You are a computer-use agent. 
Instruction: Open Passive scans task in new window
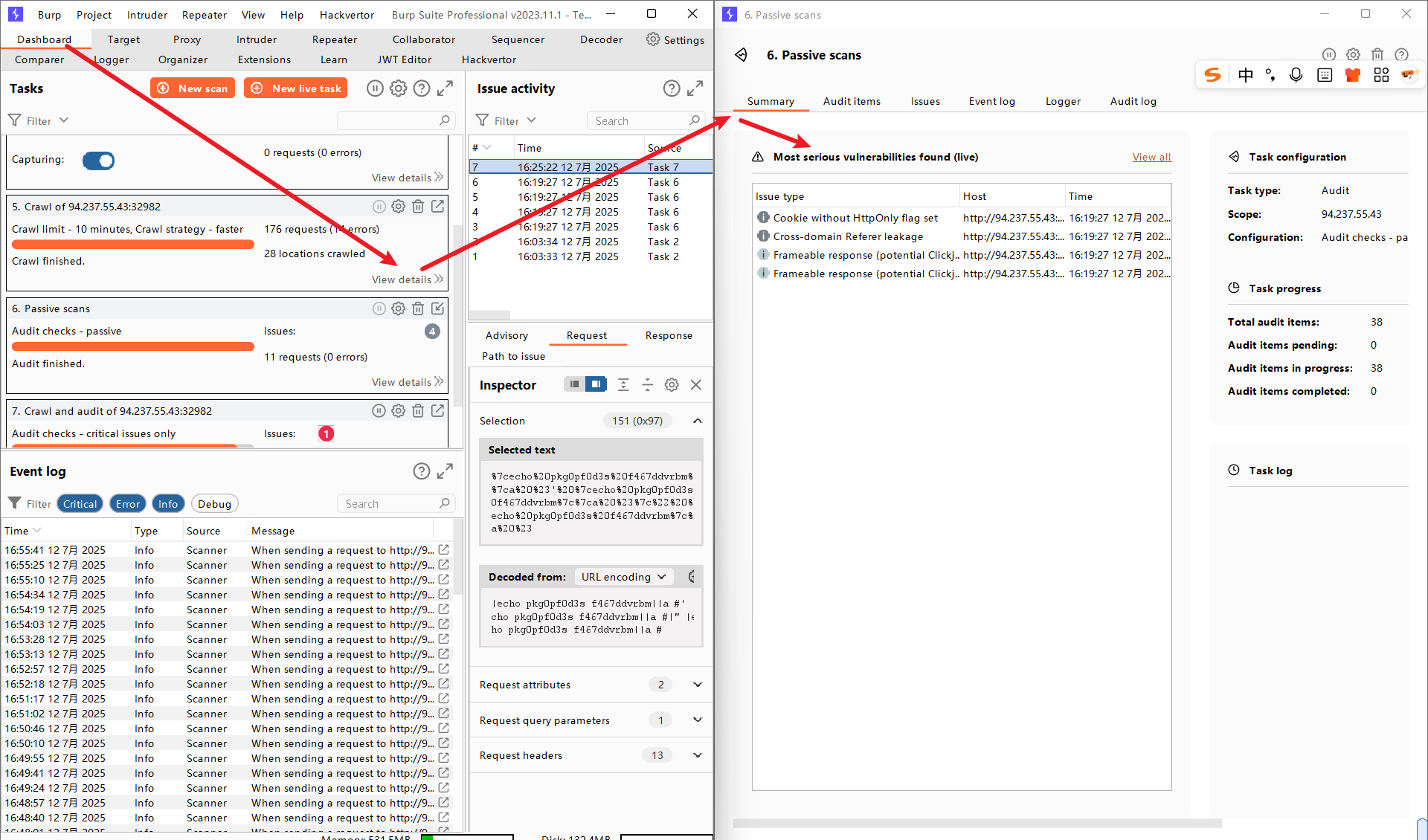pyautogui.click(x=438, y=308)
